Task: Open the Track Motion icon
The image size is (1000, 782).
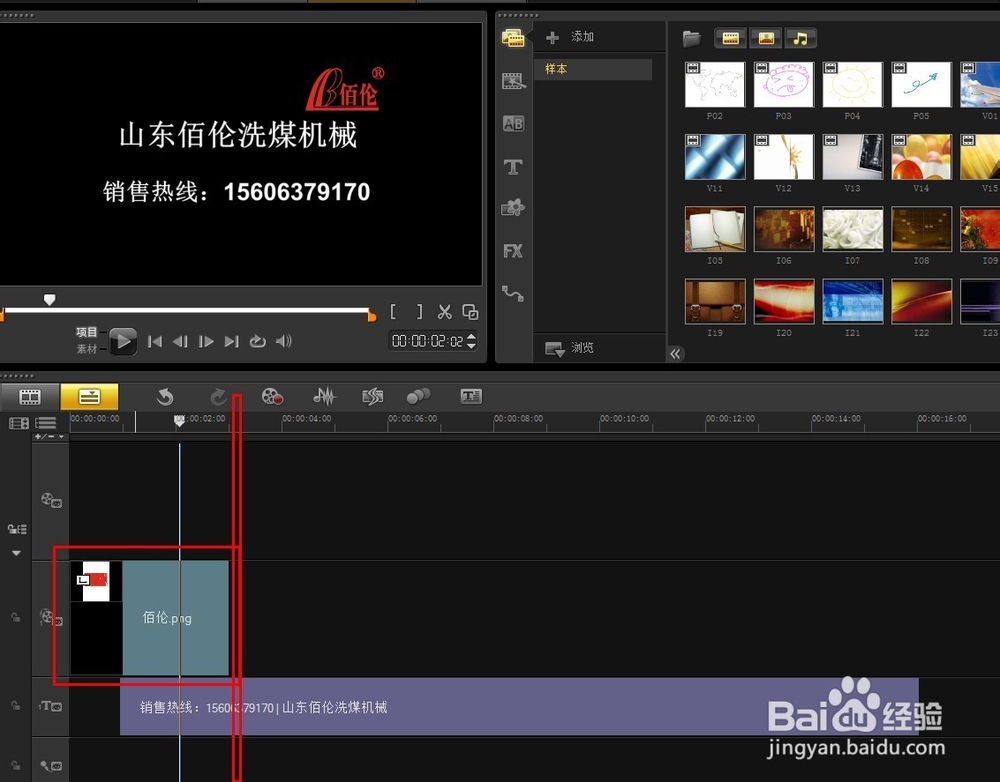Action: click(x=418, y=396)
